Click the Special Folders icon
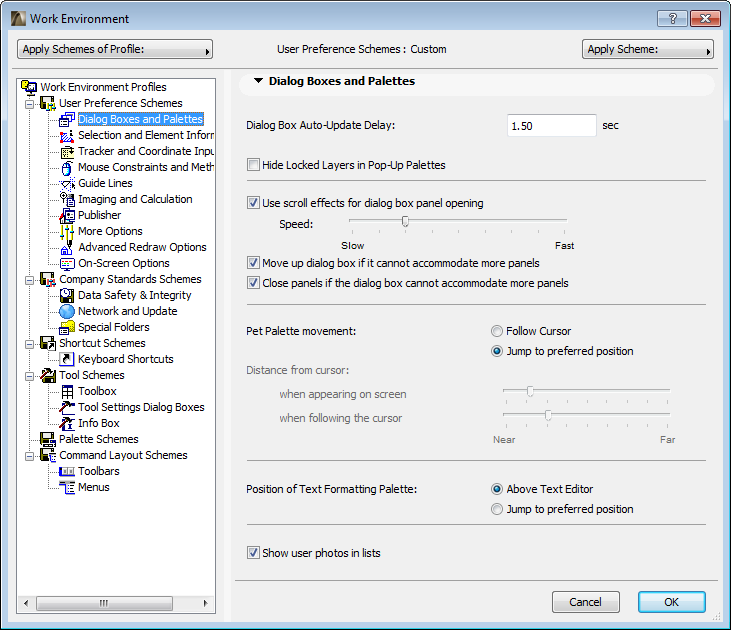 [x=67, y=327]
